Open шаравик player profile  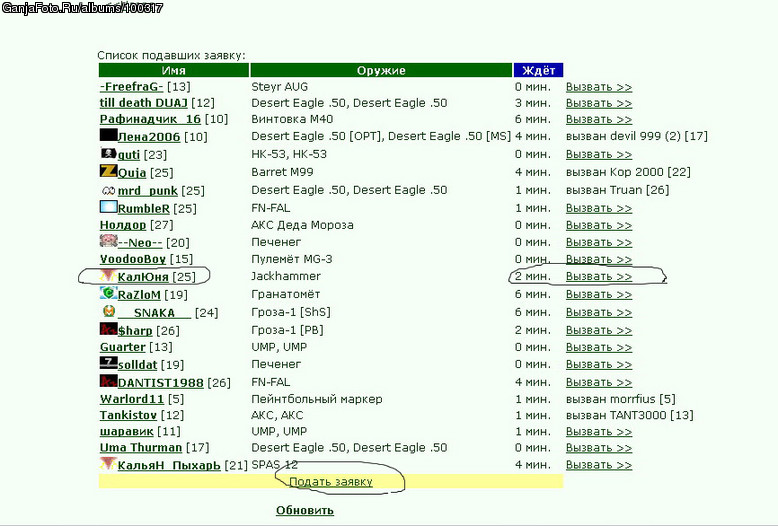click(127, 432)
